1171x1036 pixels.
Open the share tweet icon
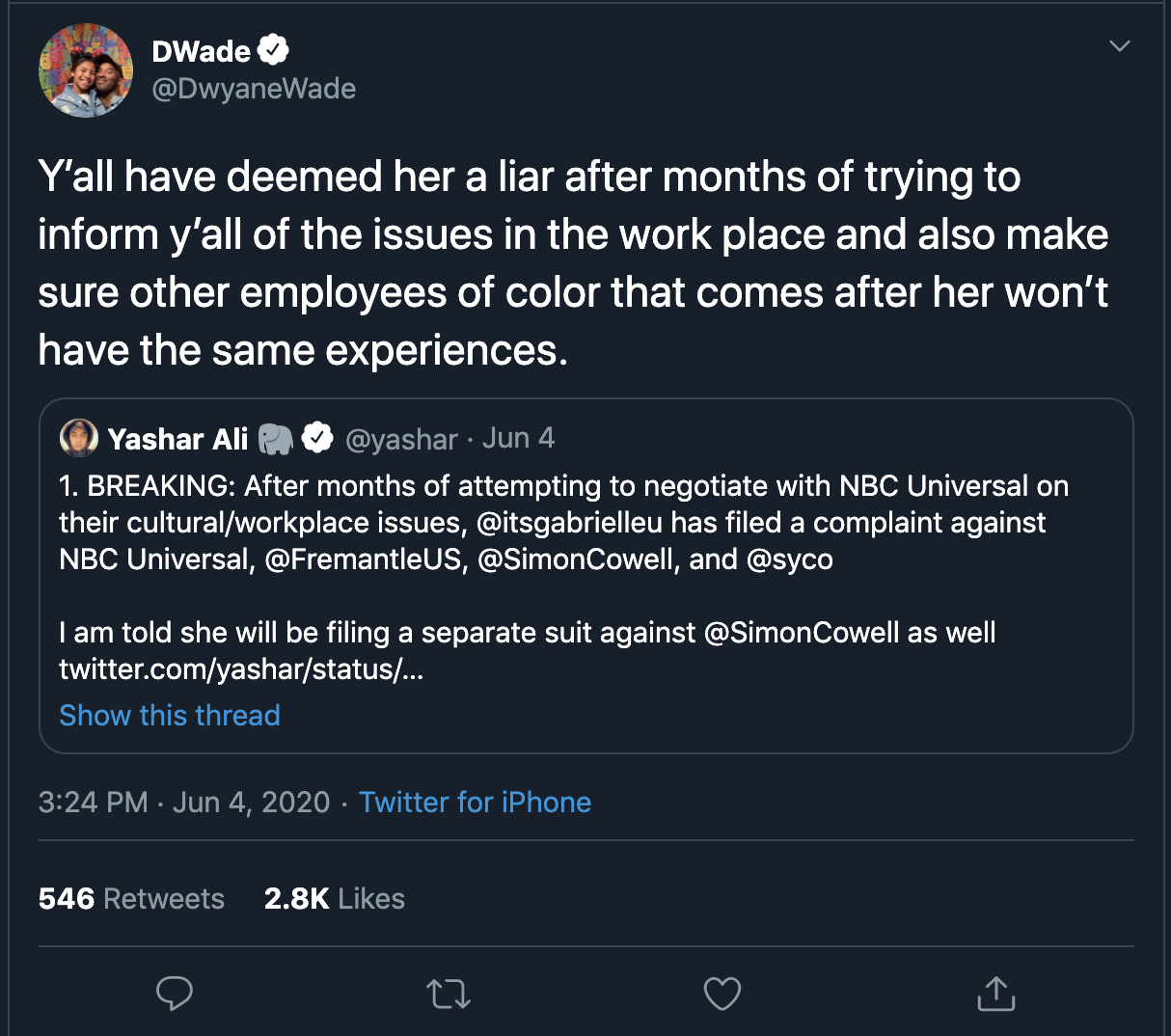[x=995, y=993]
